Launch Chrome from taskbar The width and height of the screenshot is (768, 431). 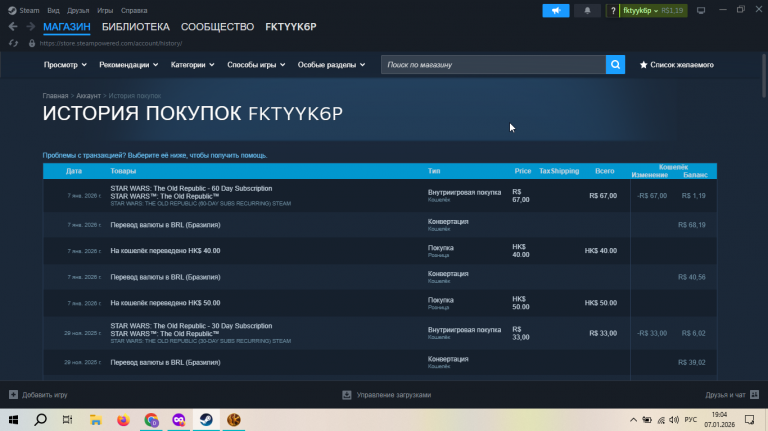click(151, 420)
